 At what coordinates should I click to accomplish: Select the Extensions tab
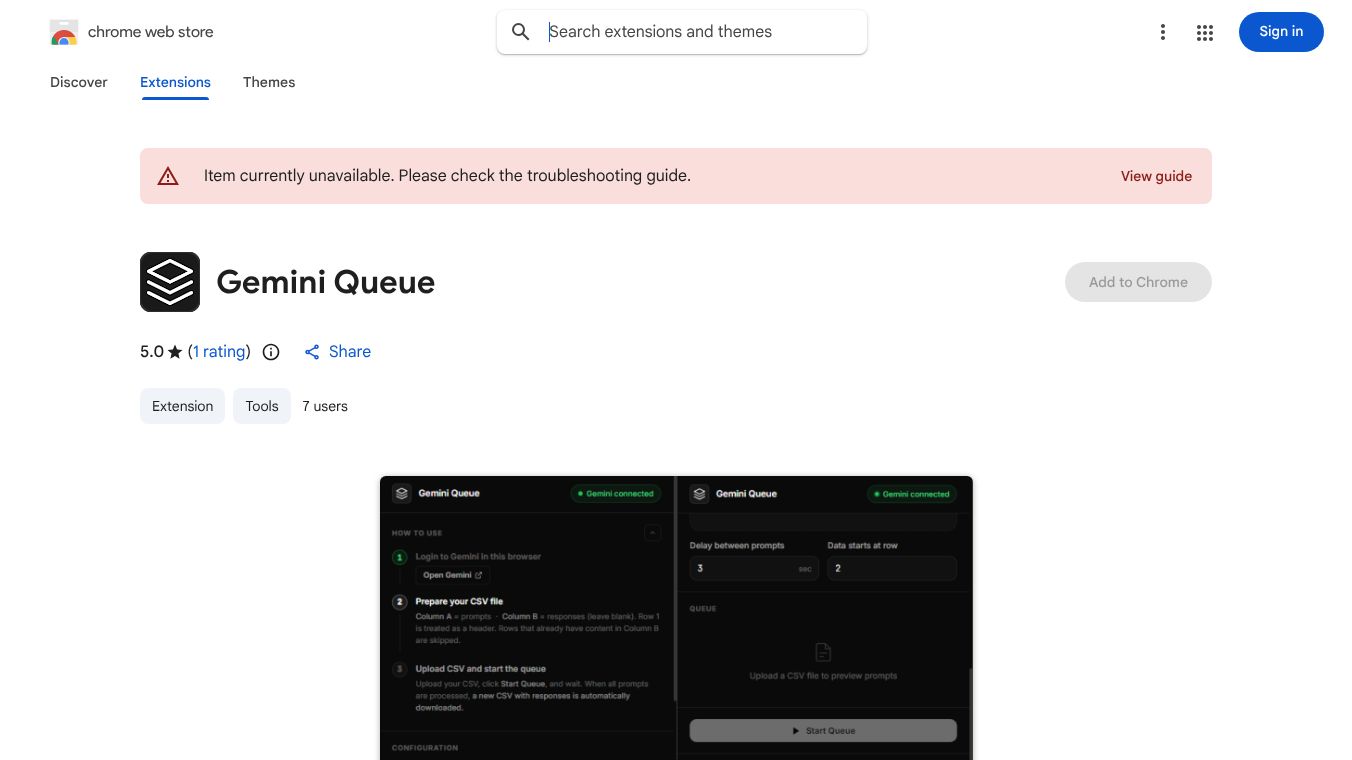point(175,82)
